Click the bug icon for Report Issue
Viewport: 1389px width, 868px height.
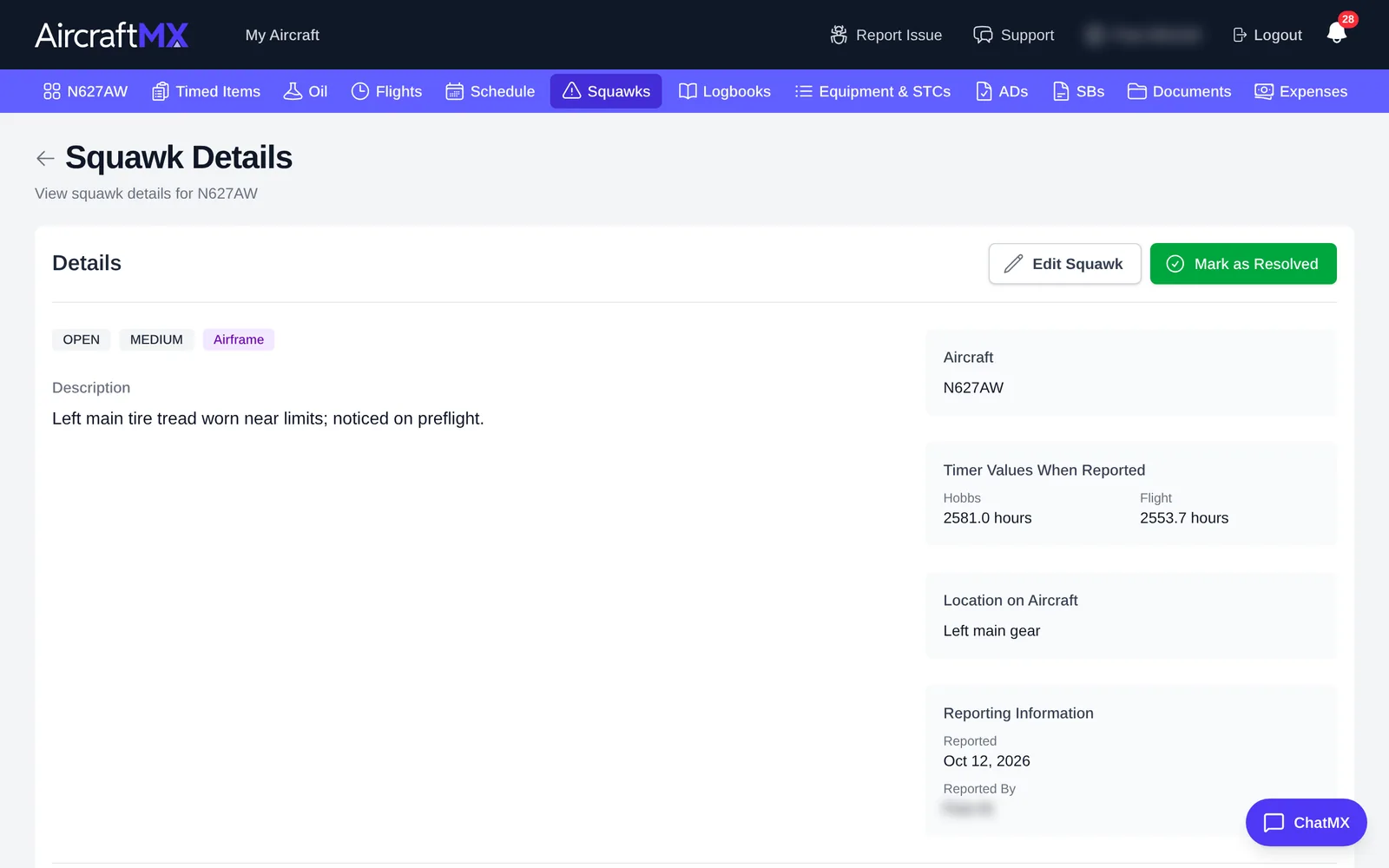[839, 35]
